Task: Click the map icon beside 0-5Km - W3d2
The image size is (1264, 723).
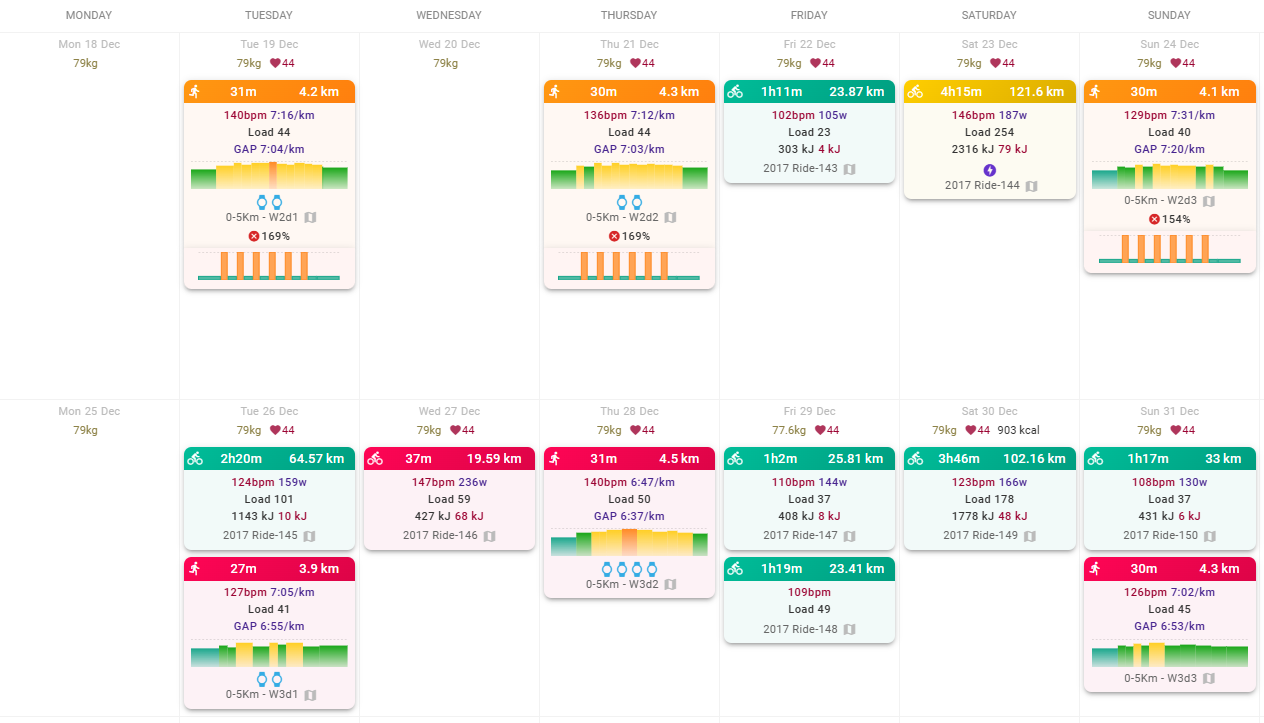Action: coord(670,585)
